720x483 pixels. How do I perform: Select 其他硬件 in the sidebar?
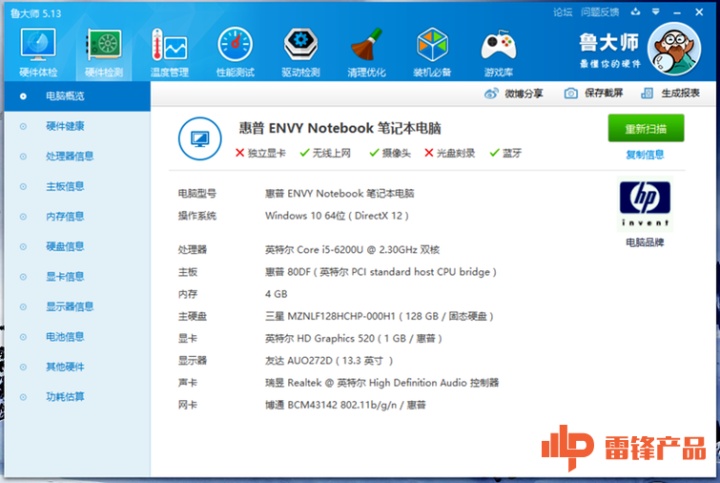(x=77, y=367)
